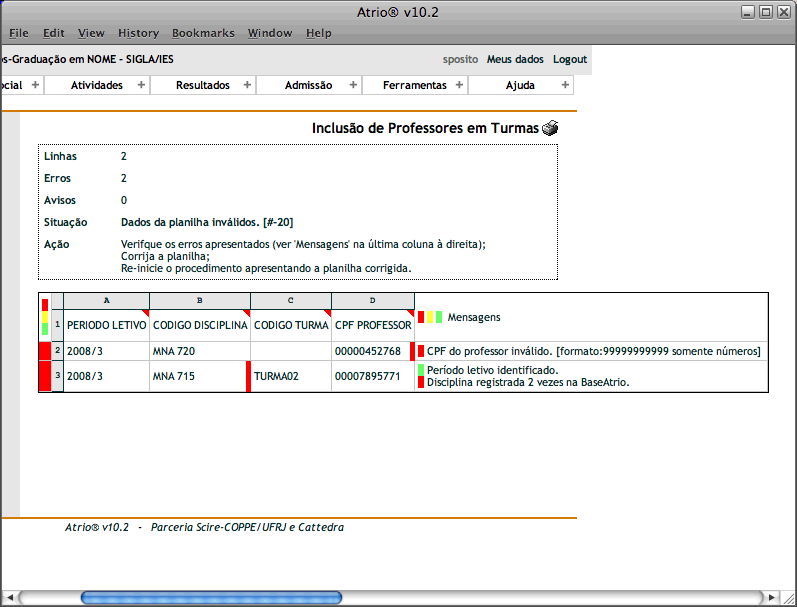Click the printer icon beside page title
This screenshot has height=607, width=797.
(551, 128)
